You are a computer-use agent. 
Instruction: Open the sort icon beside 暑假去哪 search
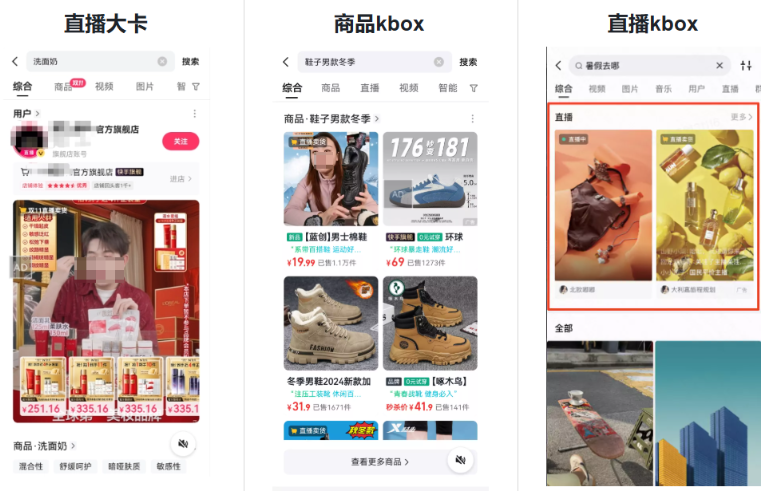[745, 66]
